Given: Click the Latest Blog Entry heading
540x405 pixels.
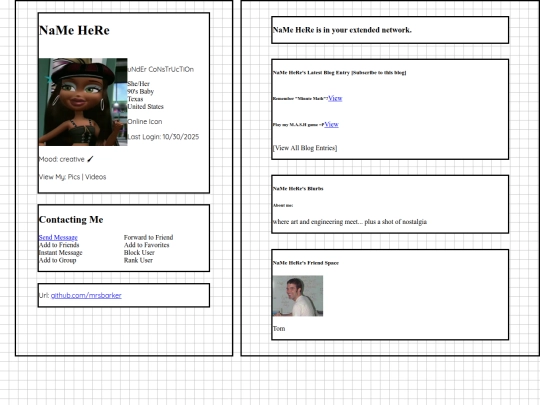Looking at the screenshot, I should (x=311, y=73).
